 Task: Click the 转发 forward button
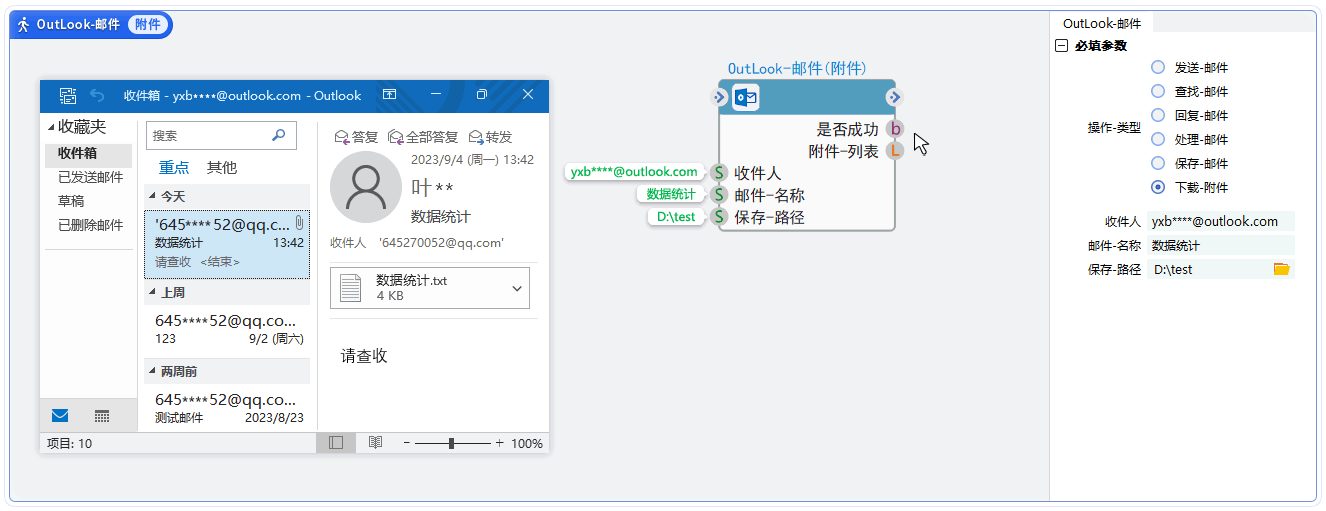click(x=491, y=137)
